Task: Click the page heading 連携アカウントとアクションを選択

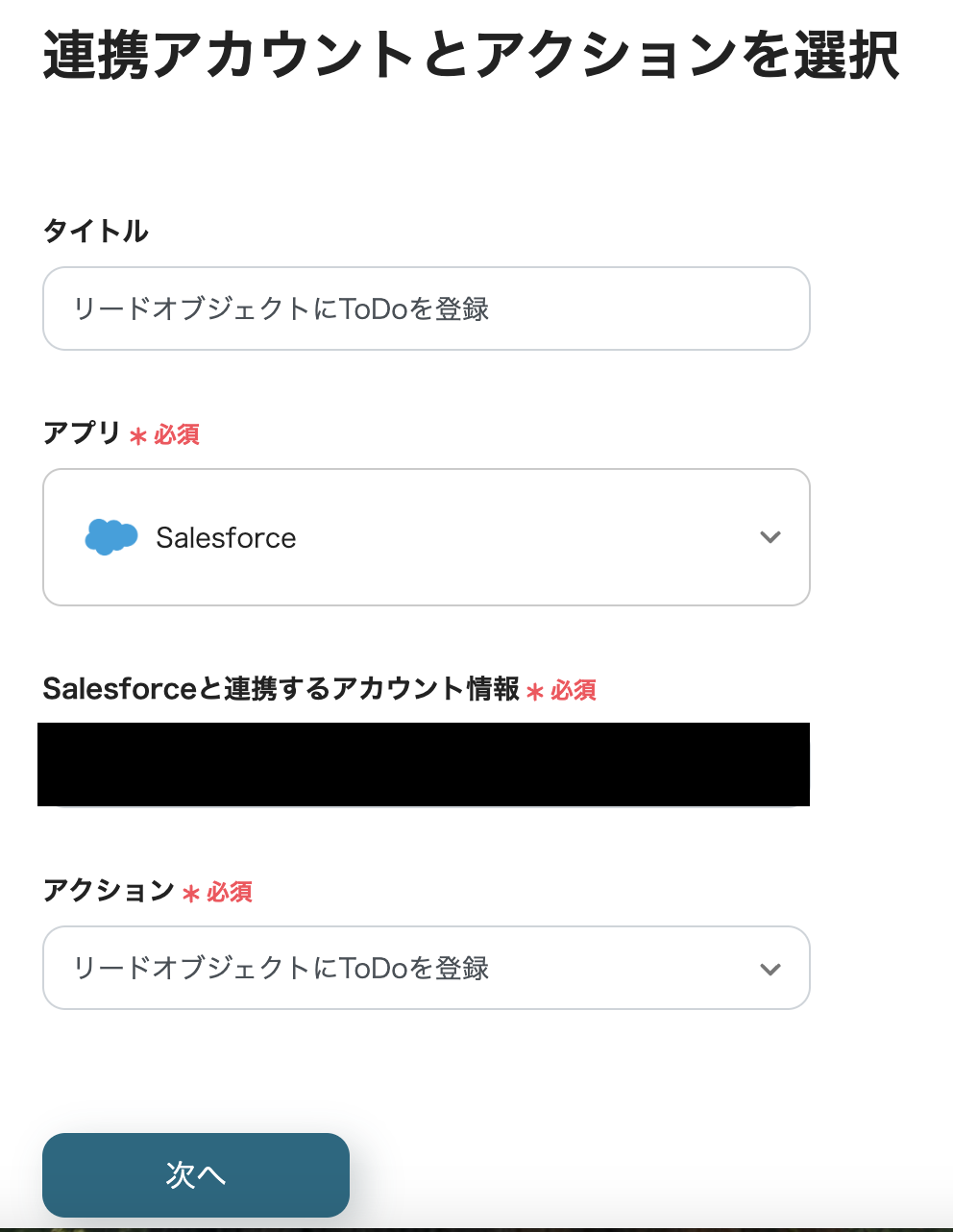Action: point(471,55)
